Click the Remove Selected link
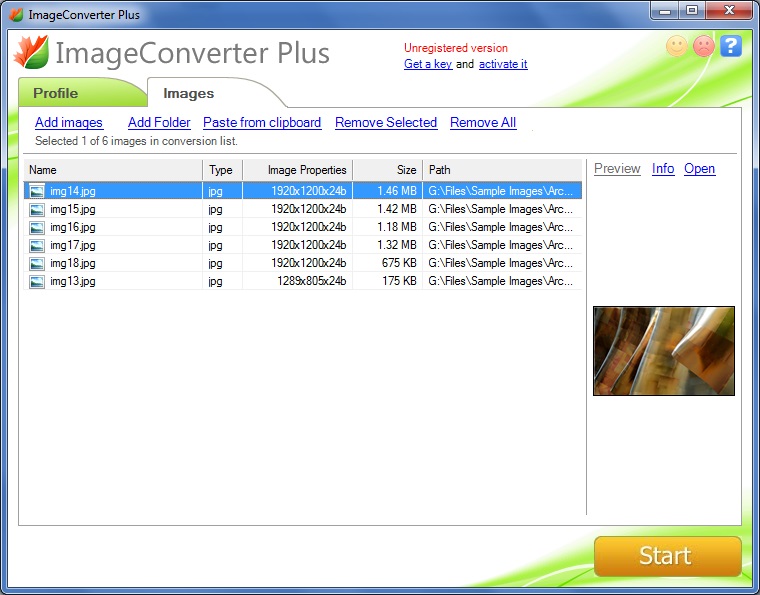This screenshot has height=595, width=760. [386, 123]
